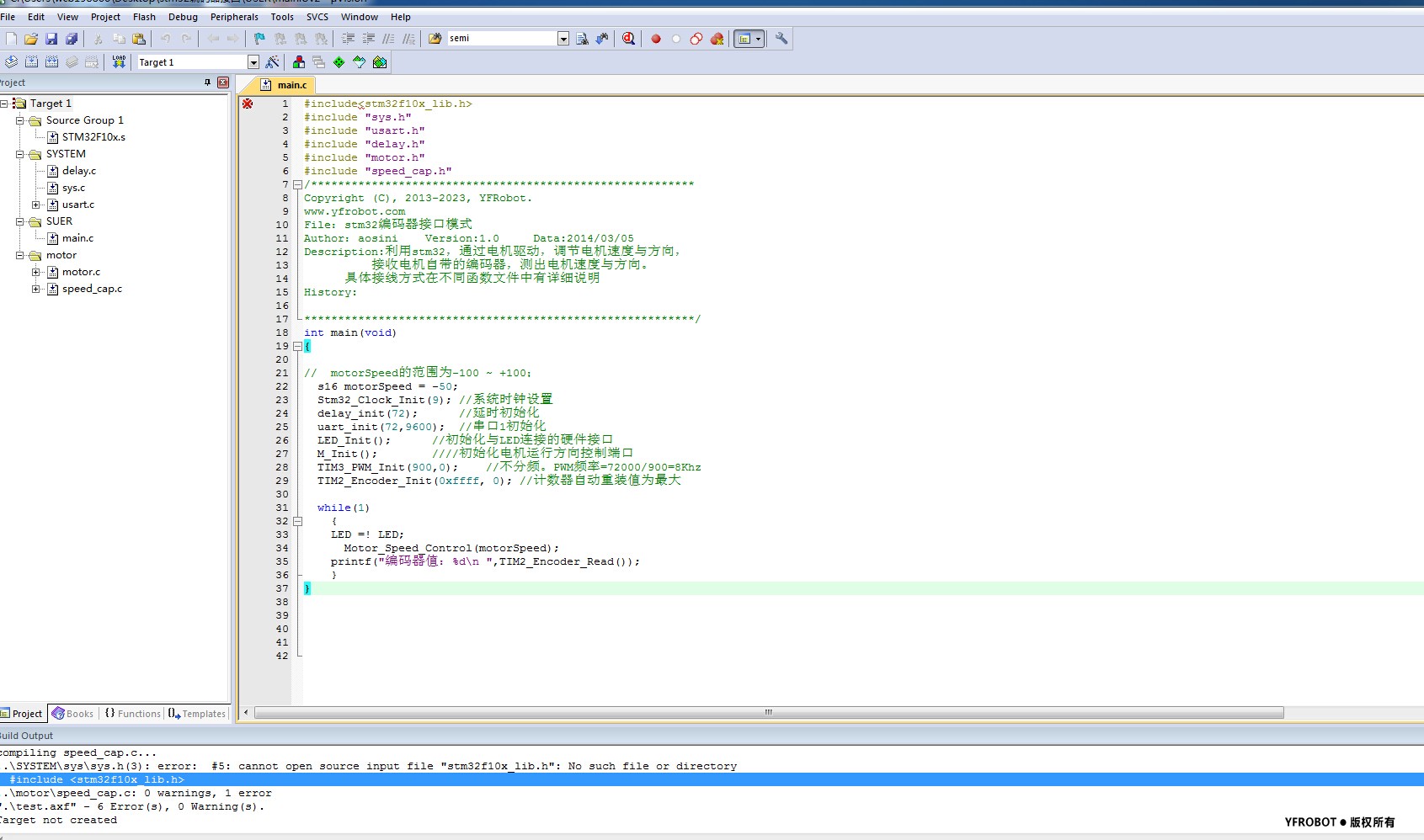Collapse the SYSTEM group in project tree
This screenshot has height=840, width=1424.
(20, 154)
